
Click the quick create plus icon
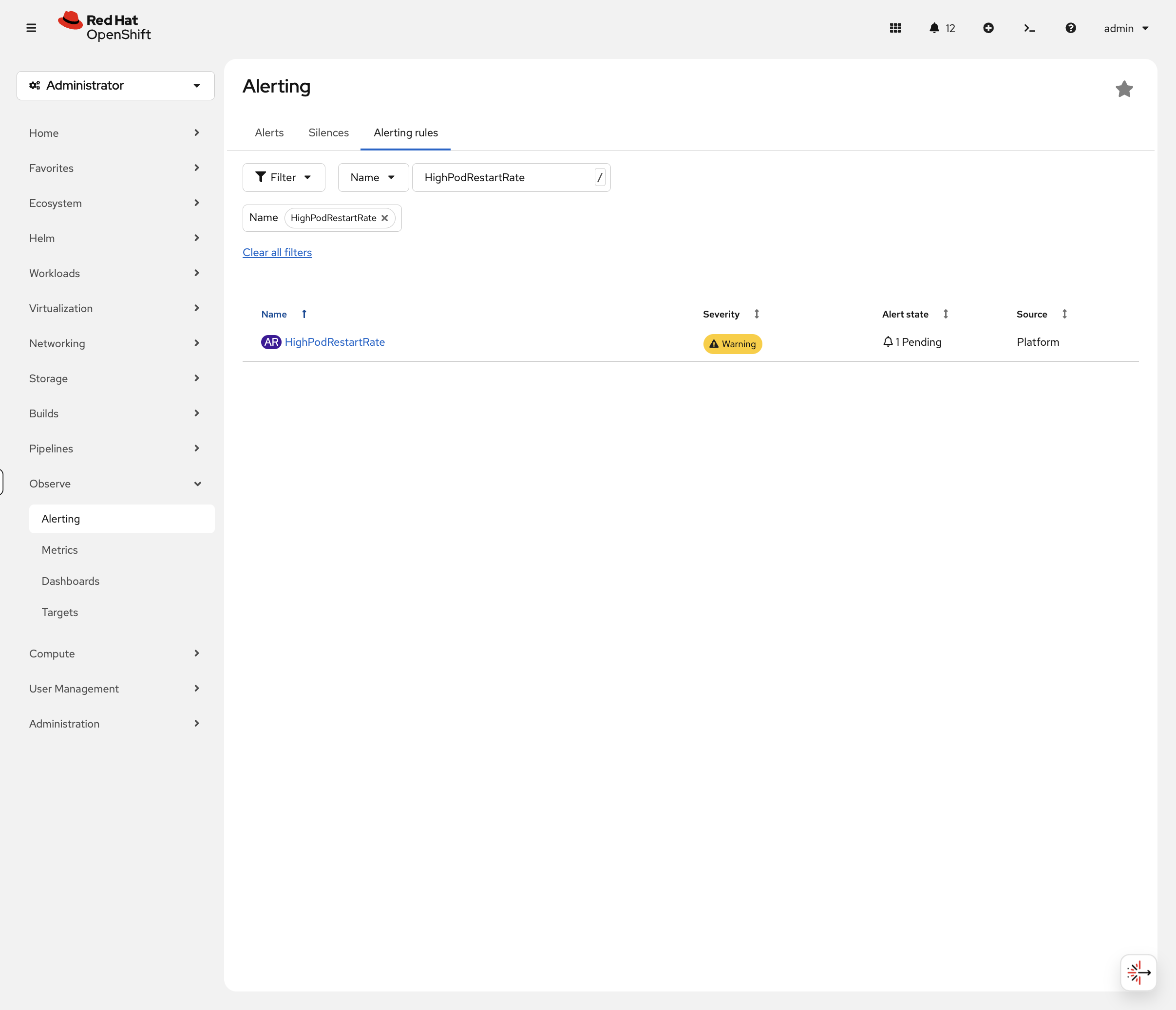click(x=988, y=28)
